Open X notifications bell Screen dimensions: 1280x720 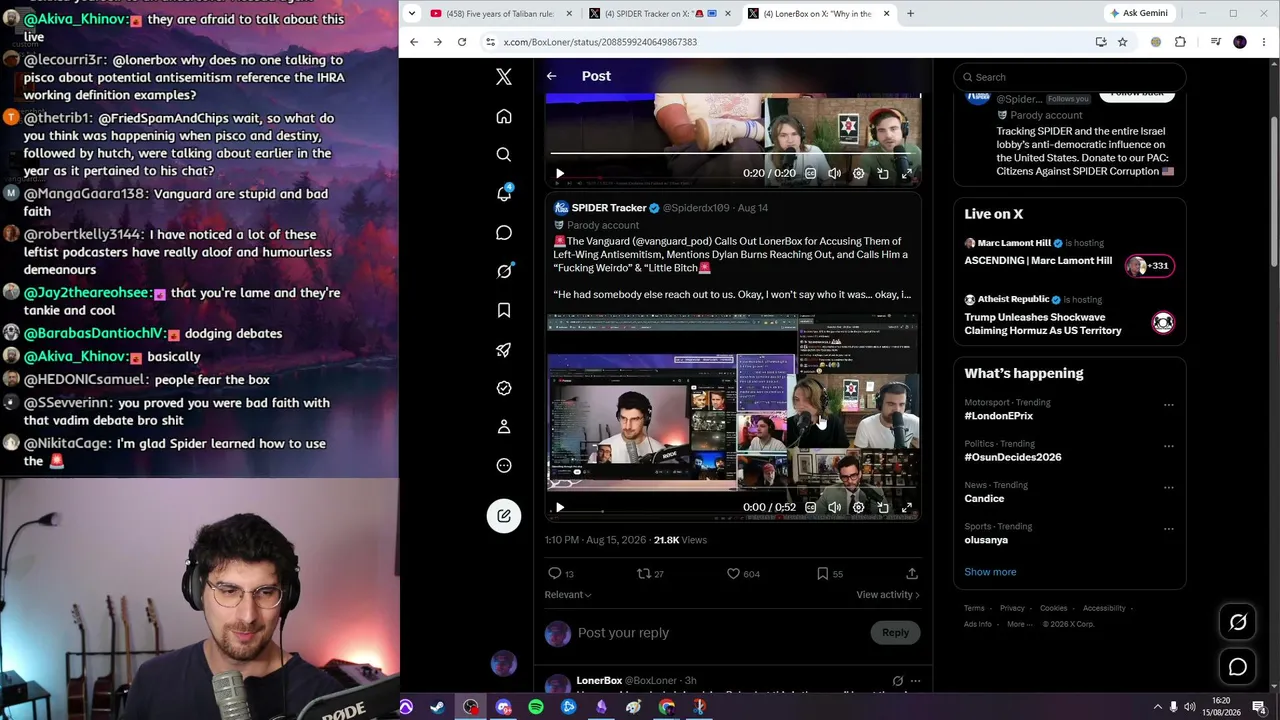pos(504,193)
